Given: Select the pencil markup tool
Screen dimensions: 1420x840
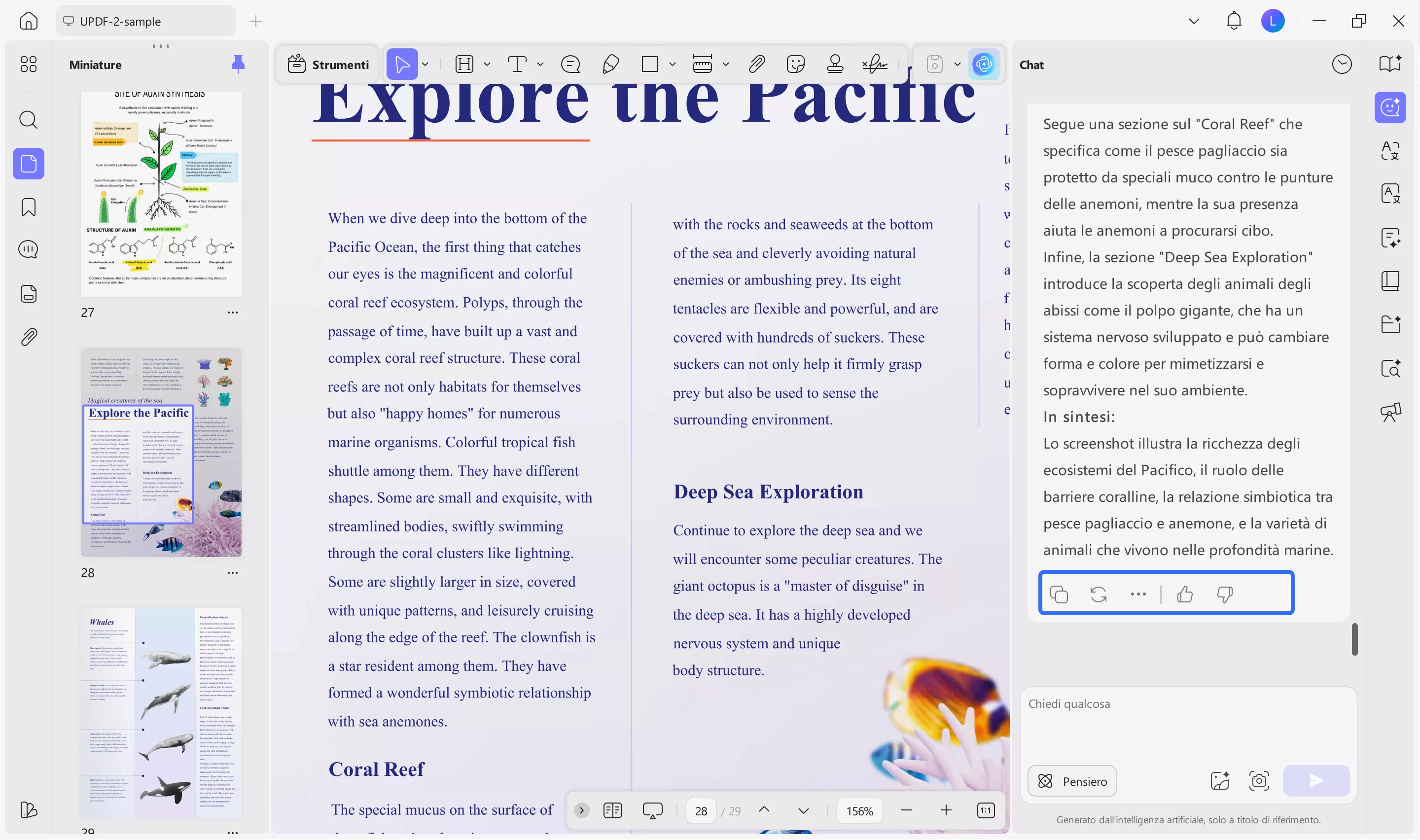Looking at the screenshot, I should coord(610,64).
